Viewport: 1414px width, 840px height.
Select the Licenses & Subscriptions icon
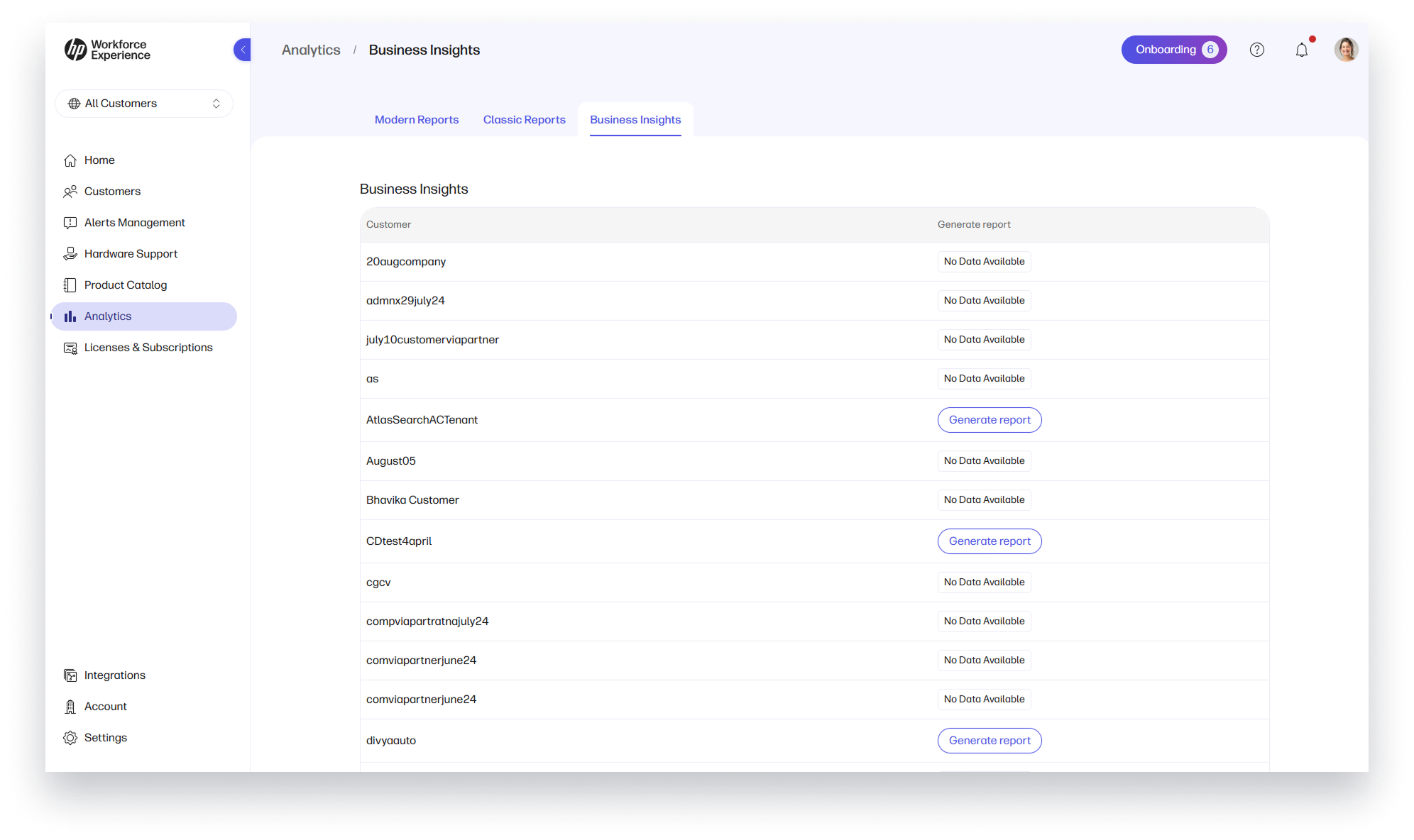coord(71,347)
